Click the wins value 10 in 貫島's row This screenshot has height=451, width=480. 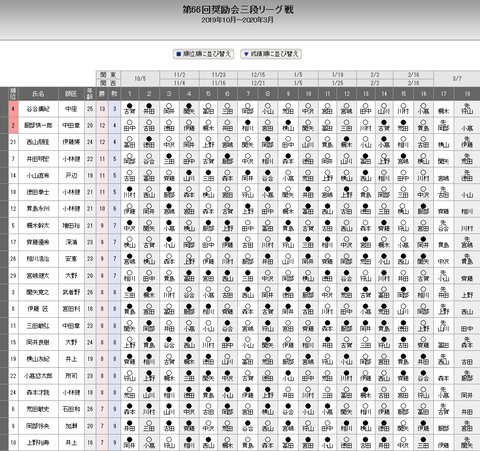click(102, 209)
